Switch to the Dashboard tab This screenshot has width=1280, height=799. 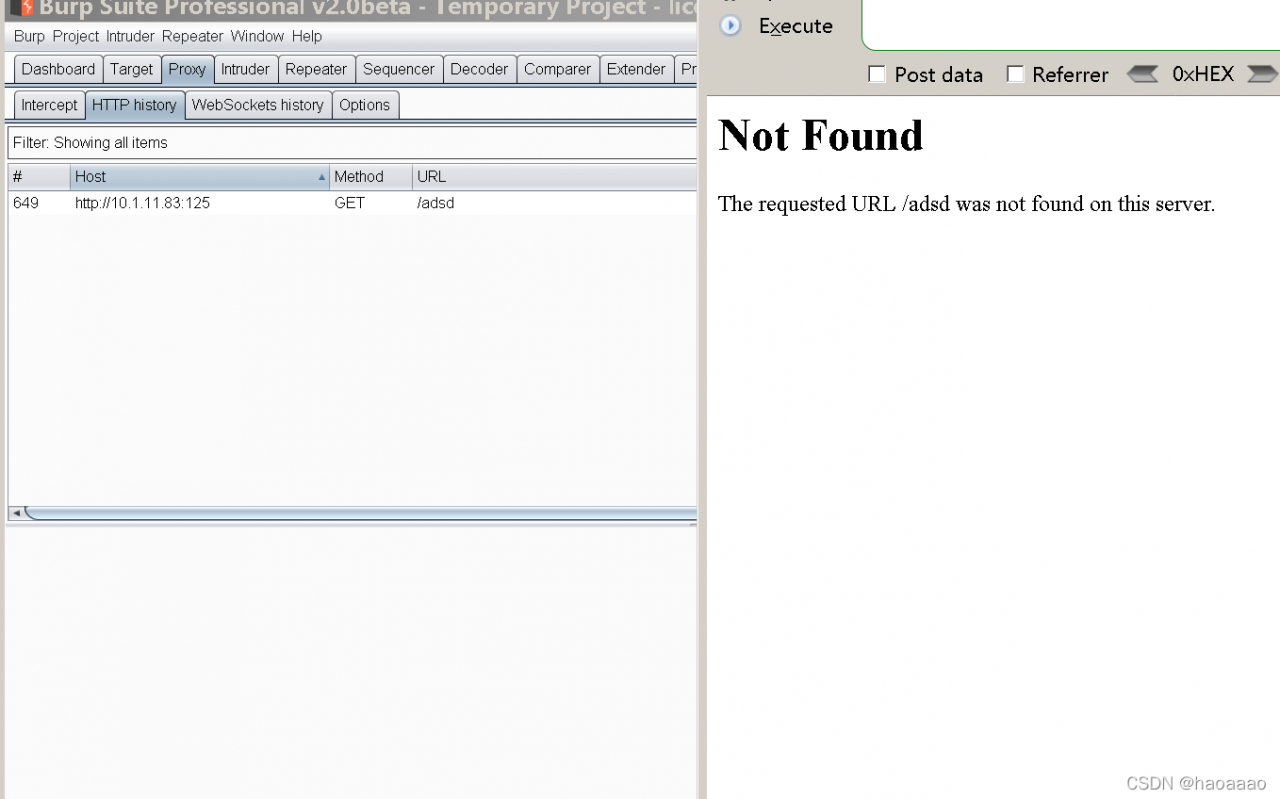coord(58,69)
